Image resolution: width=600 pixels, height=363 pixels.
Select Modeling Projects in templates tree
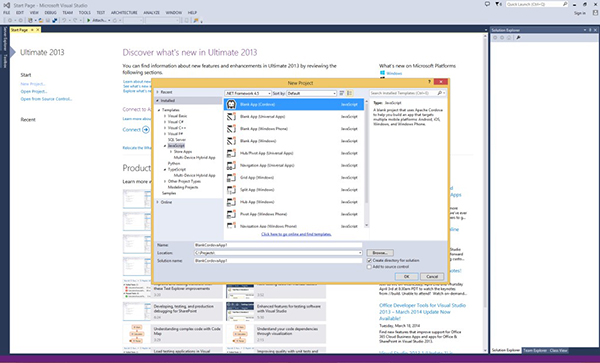tap(183, 187)
